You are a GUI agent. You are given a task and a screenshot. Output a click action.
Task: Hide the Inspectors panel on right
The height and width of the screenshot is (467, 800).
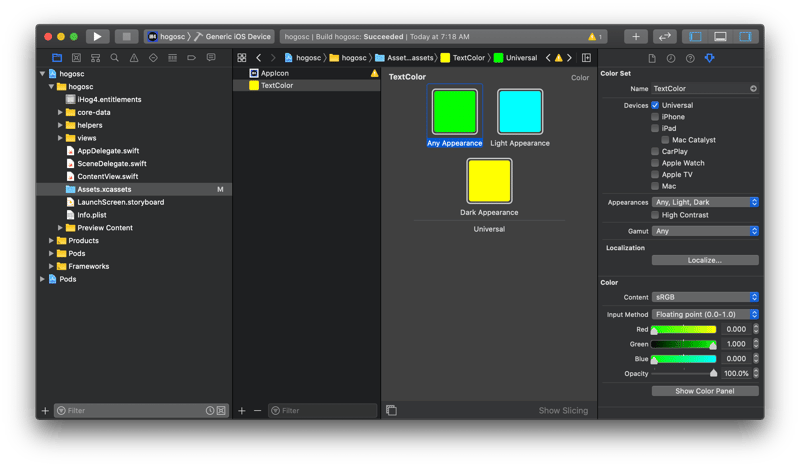pos(745,36)
